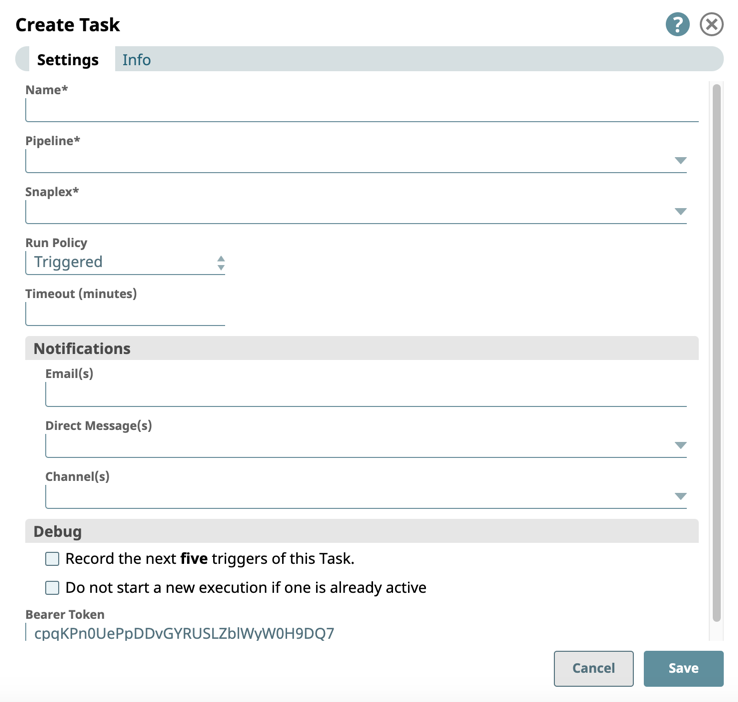Expand the Channel(s) dropdown
The height and width of the screenshot is (702, 738).
[x=680, y=497]
